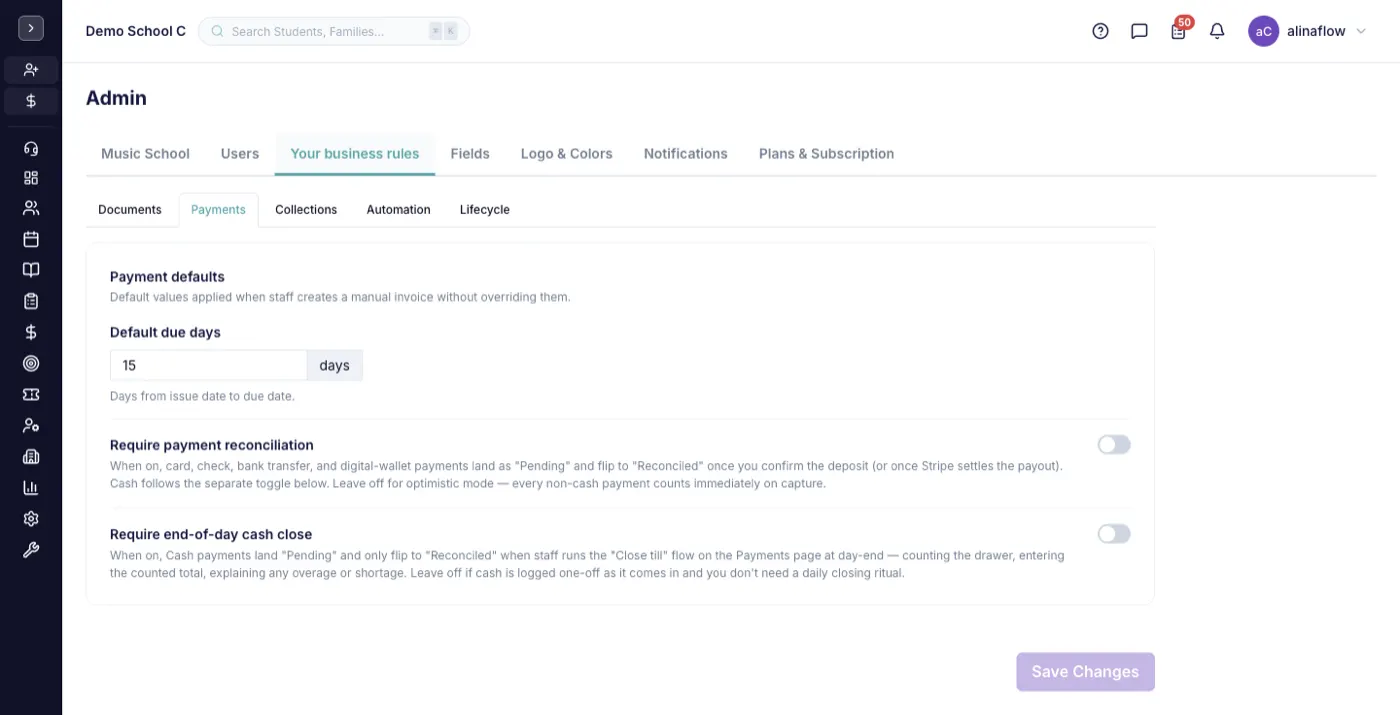Switch to the Music School tab
Viewport: 1400px width, 715px height.
145,154
